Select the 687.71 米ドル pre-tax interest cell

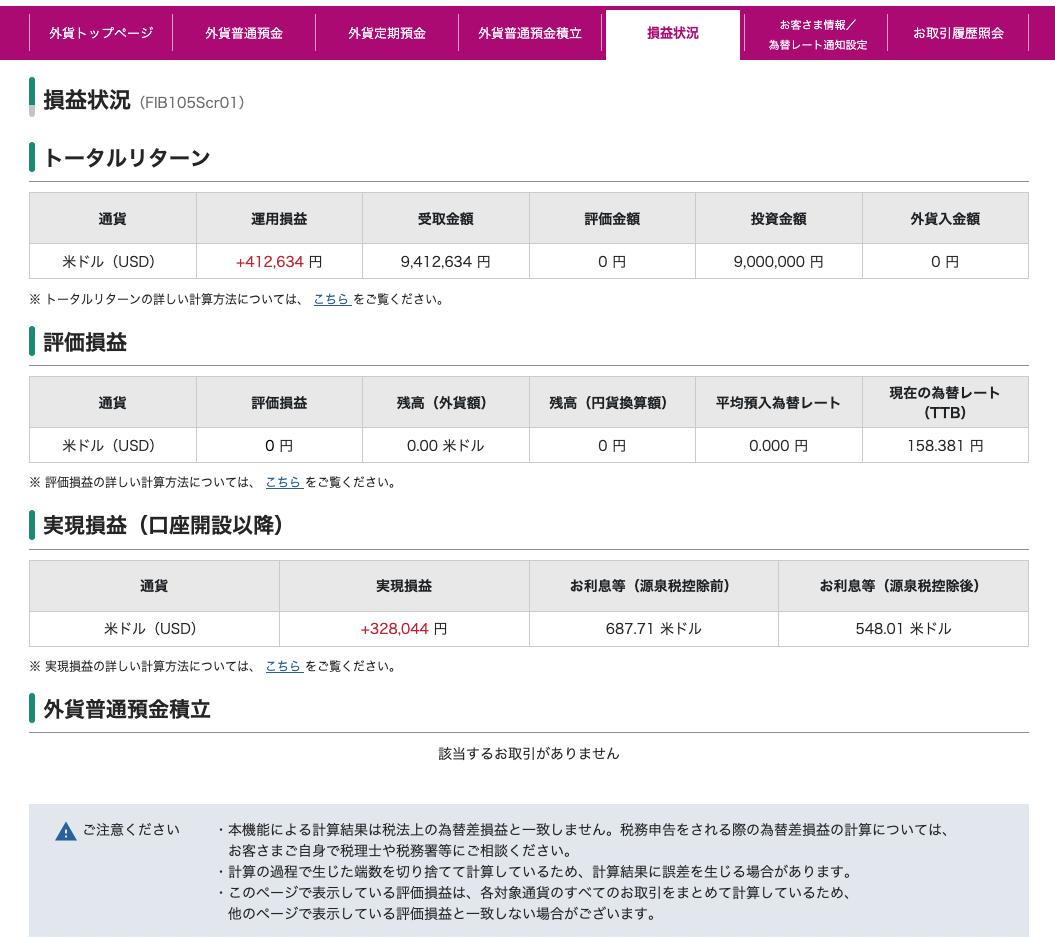pos(653,629)
